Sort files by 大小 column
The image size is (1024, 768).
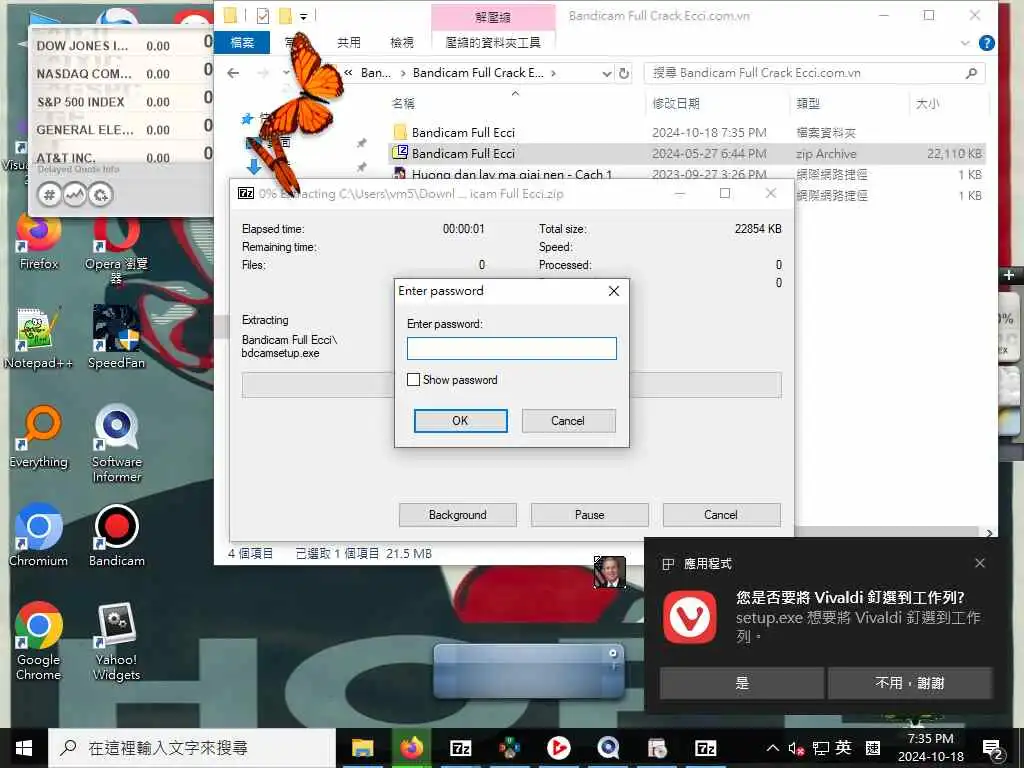coord(927,103)
